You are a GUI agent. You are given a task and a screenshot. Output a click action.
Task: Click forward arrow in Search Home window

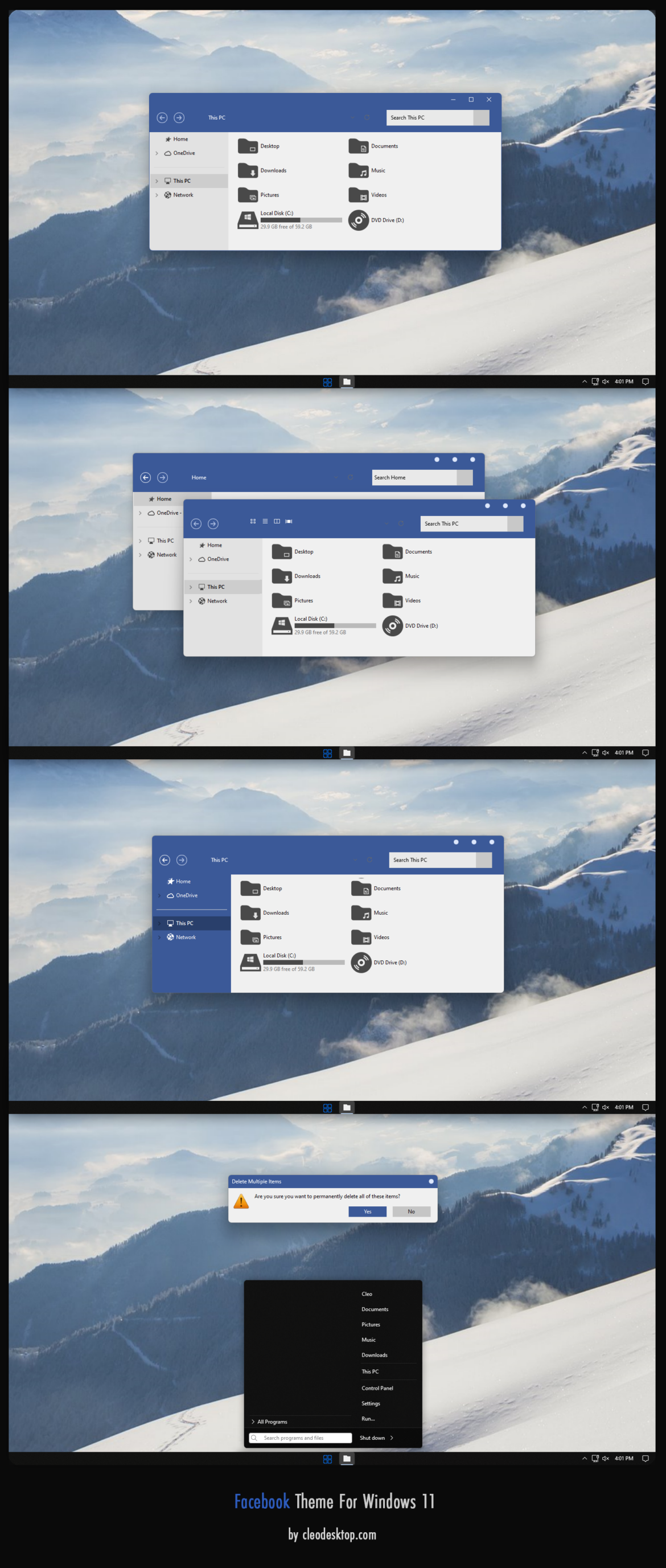click(162, 477)
